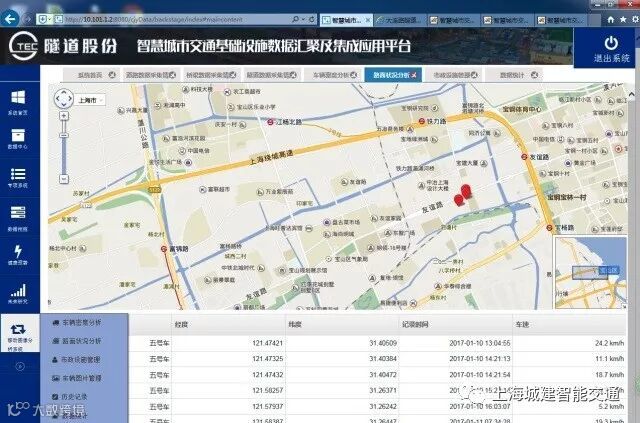
Task: Open the lightning-bolt warning sidebar icon
Action: pyautogui.click(x=18, y=251)
